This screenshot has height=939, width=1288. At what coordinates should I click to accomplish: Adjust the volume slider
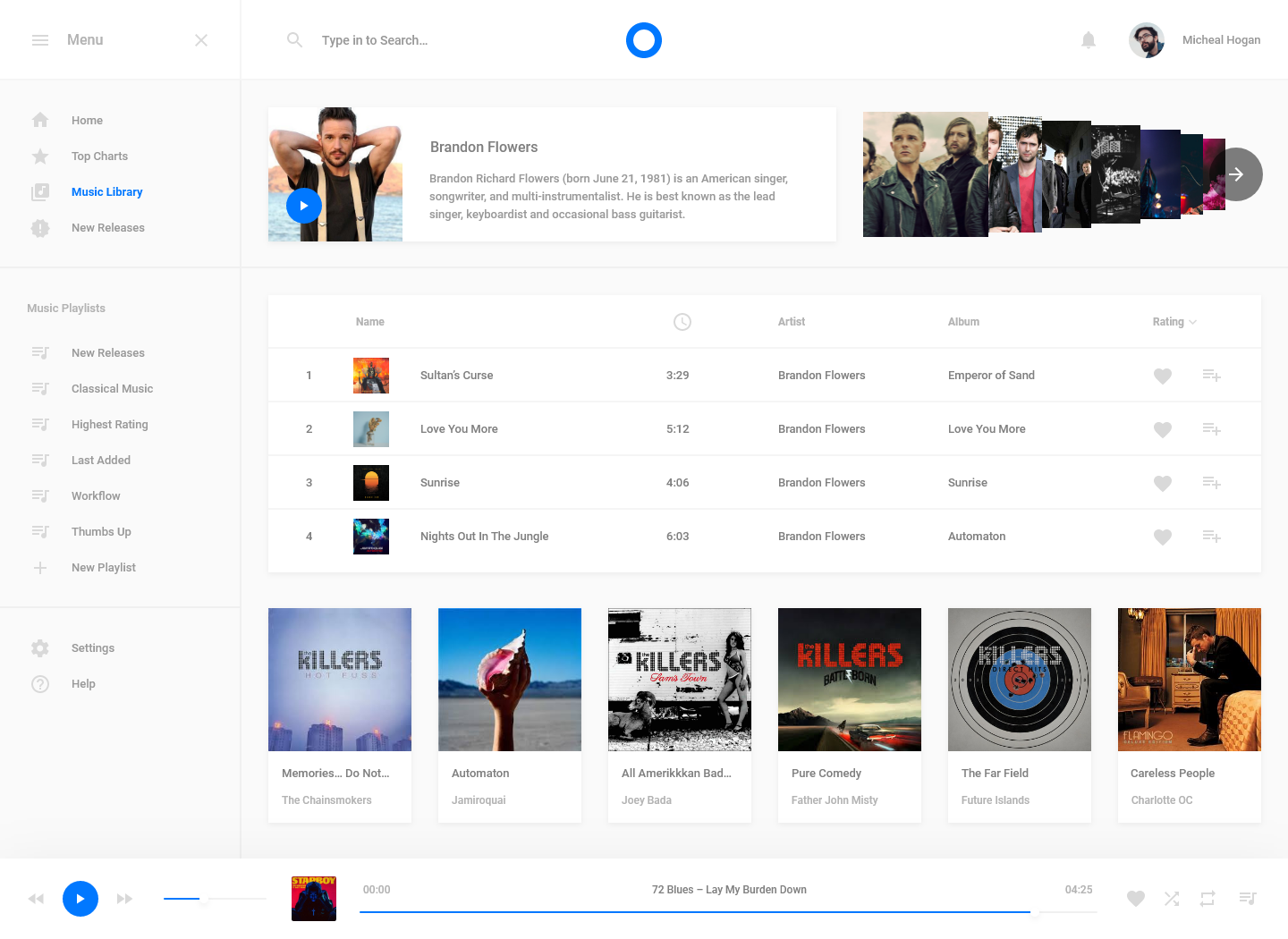coord(215,899)
